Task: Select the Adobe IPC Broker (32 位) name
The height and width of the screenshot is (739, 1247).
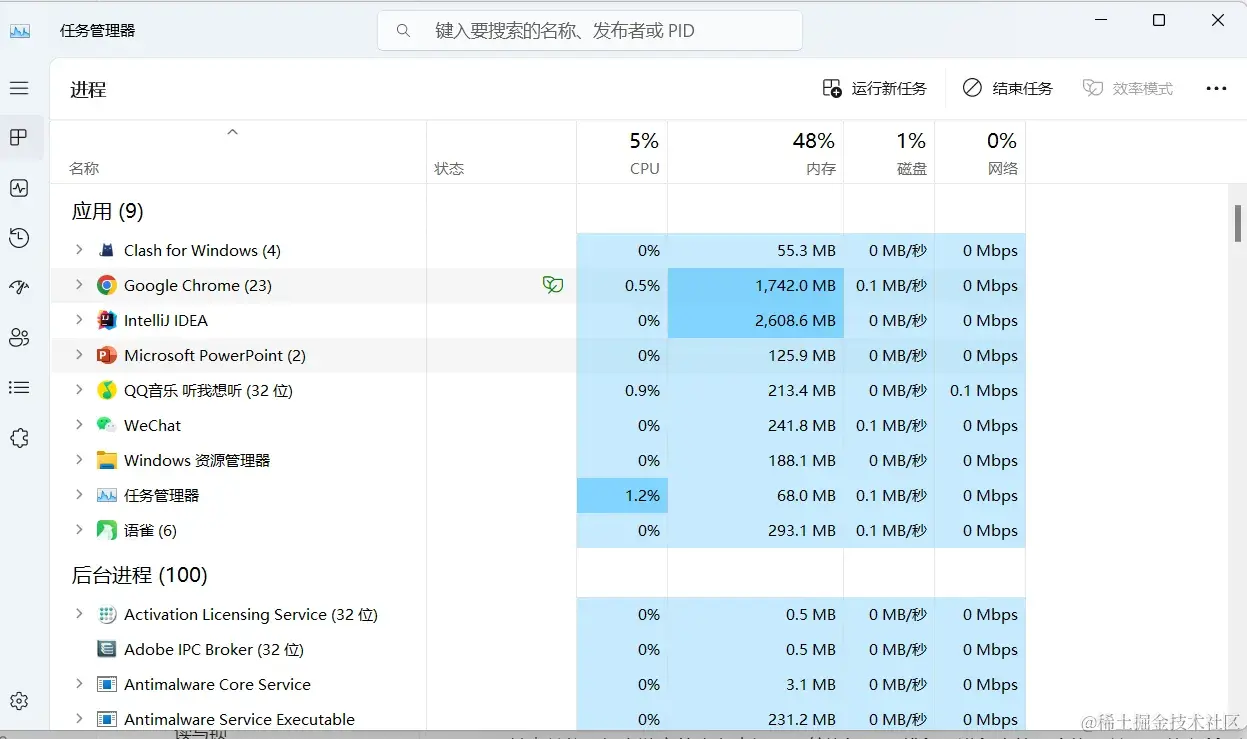Action: point(214,649)
